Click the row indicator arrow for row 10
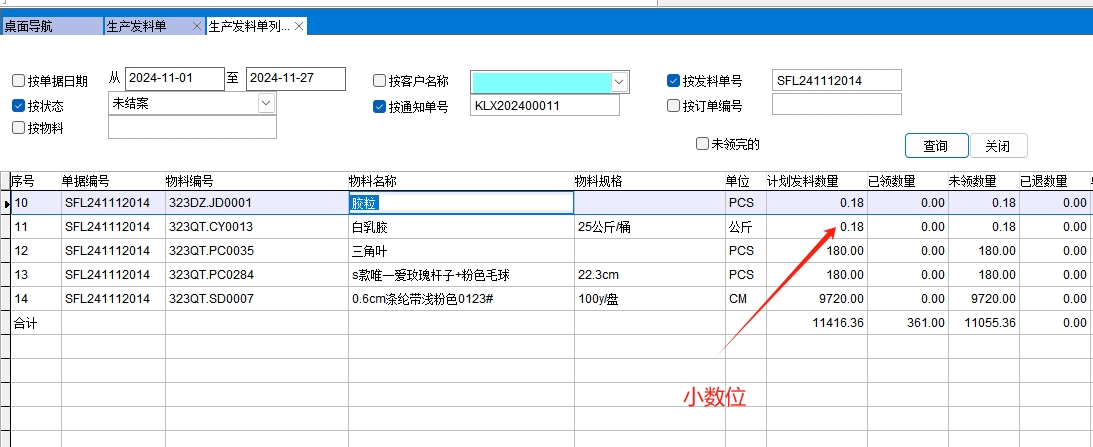Screen dimensions: 1093x447 tap(5, 203)
